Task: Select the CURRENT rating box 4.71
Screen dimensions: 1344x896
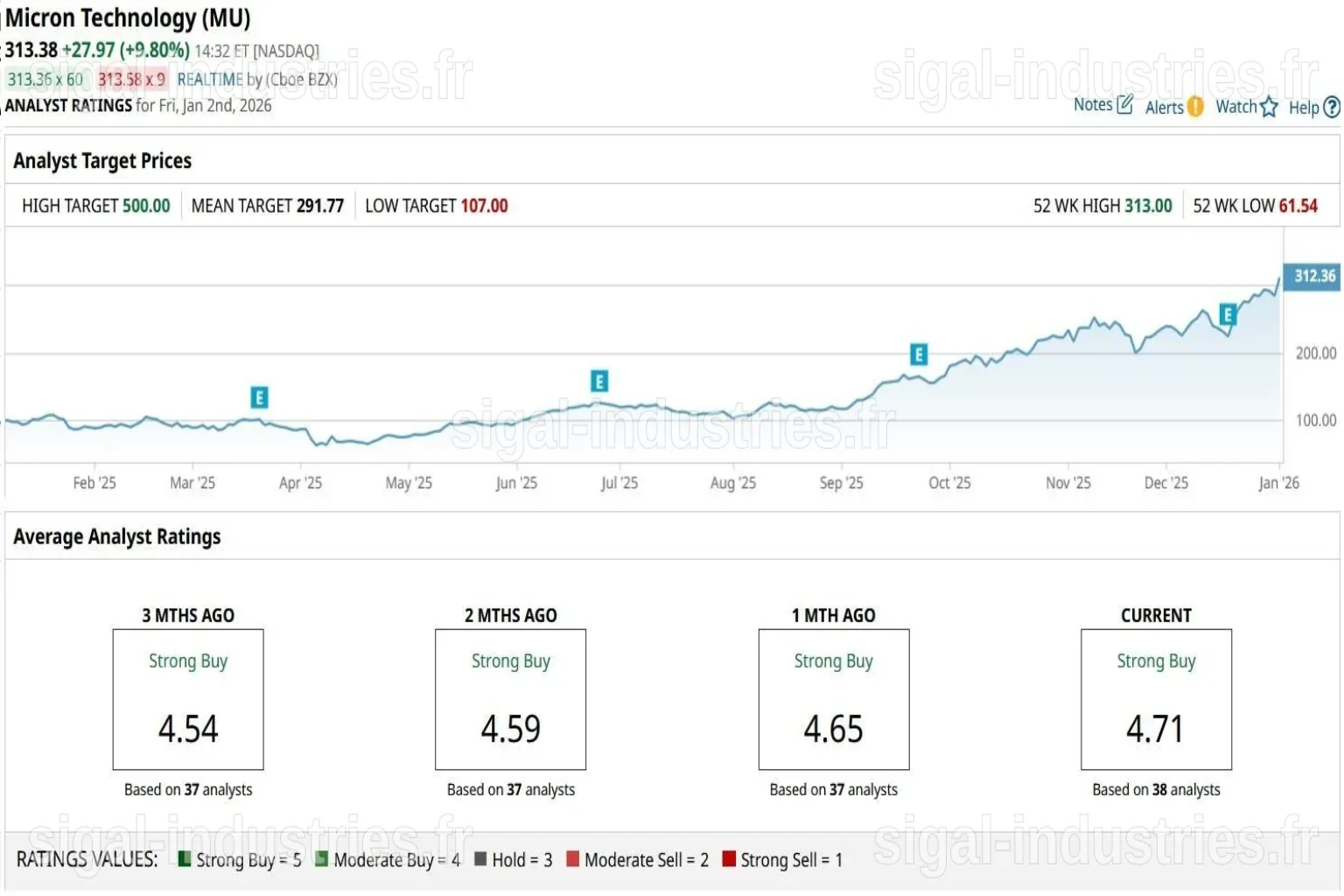Action: pos(1156,700)
